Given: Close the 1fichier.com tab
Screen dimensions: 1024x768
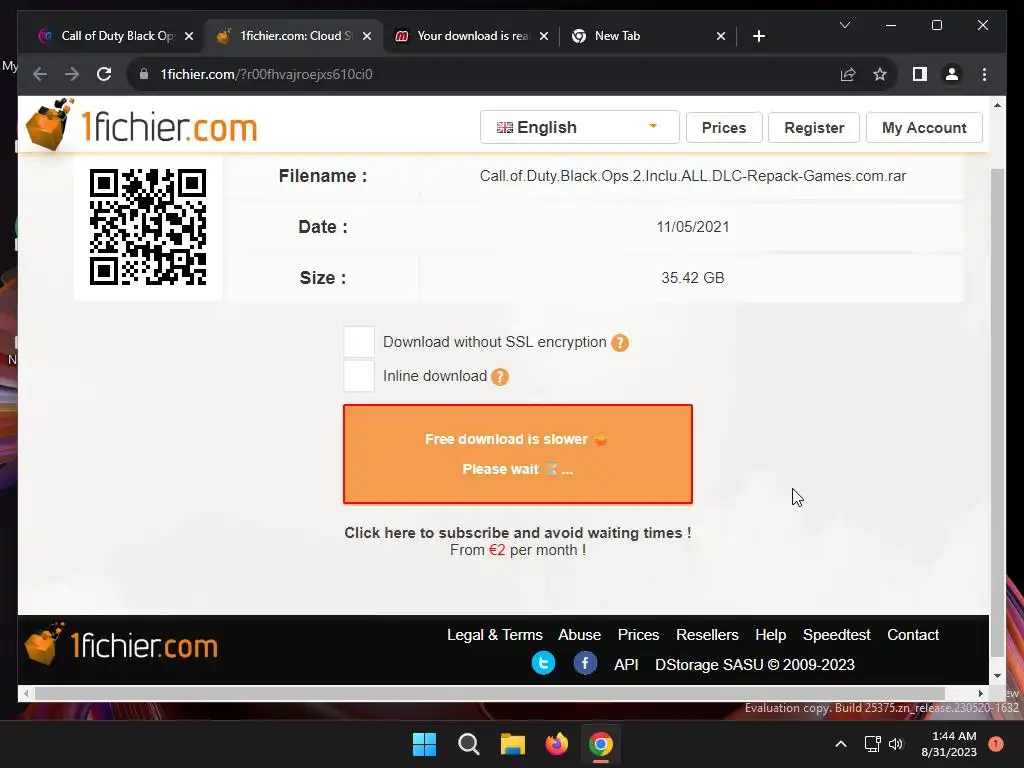Looking at the screenshot, I should (x=367, y=36).
